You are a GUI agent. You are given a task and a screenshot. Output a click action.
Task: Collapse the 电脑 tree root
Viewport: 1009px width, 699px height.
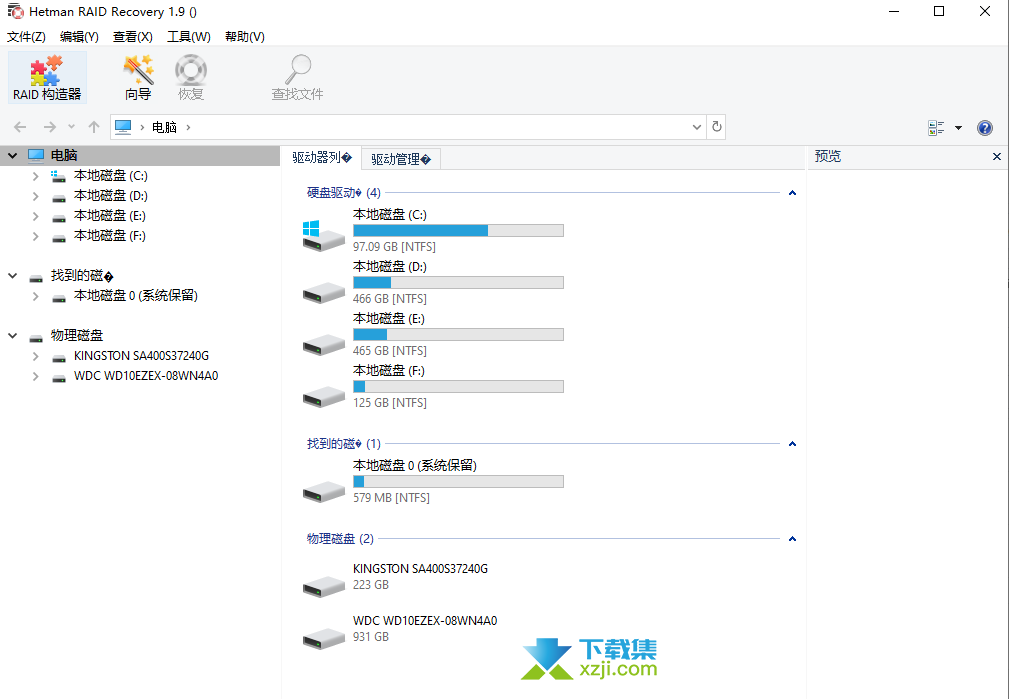13,155
